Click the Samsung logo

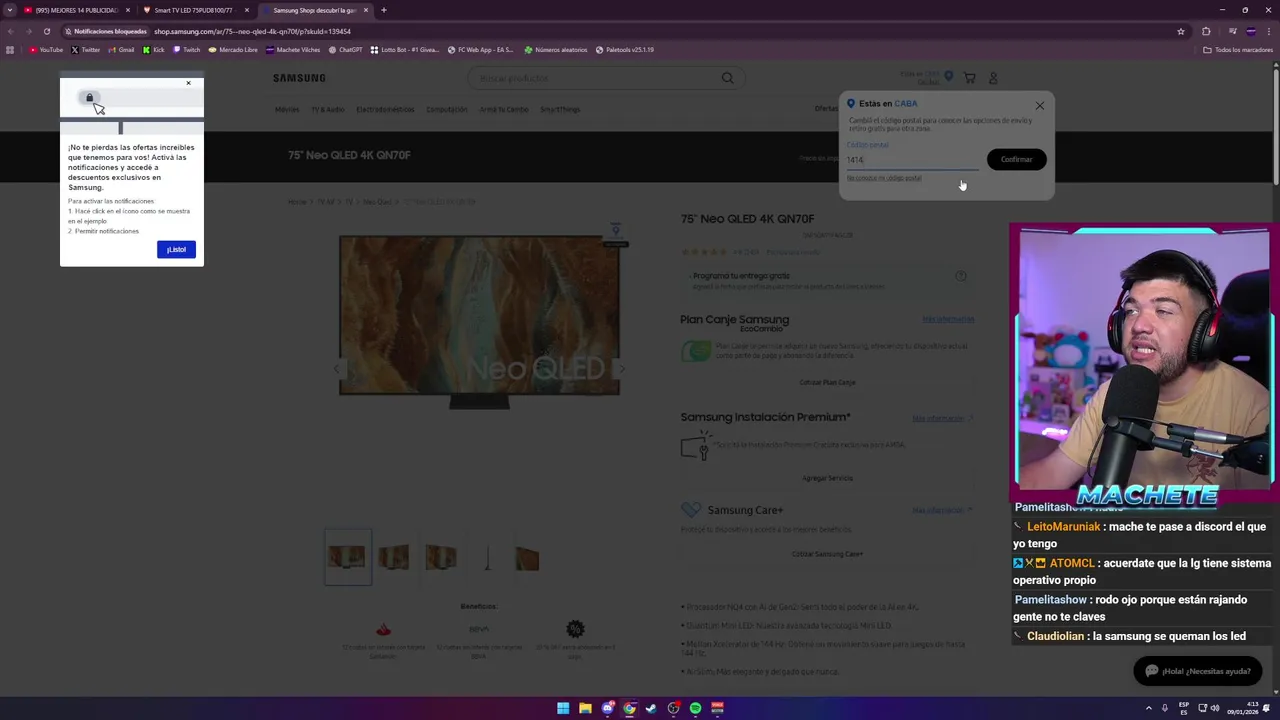[x=299, y=78]
